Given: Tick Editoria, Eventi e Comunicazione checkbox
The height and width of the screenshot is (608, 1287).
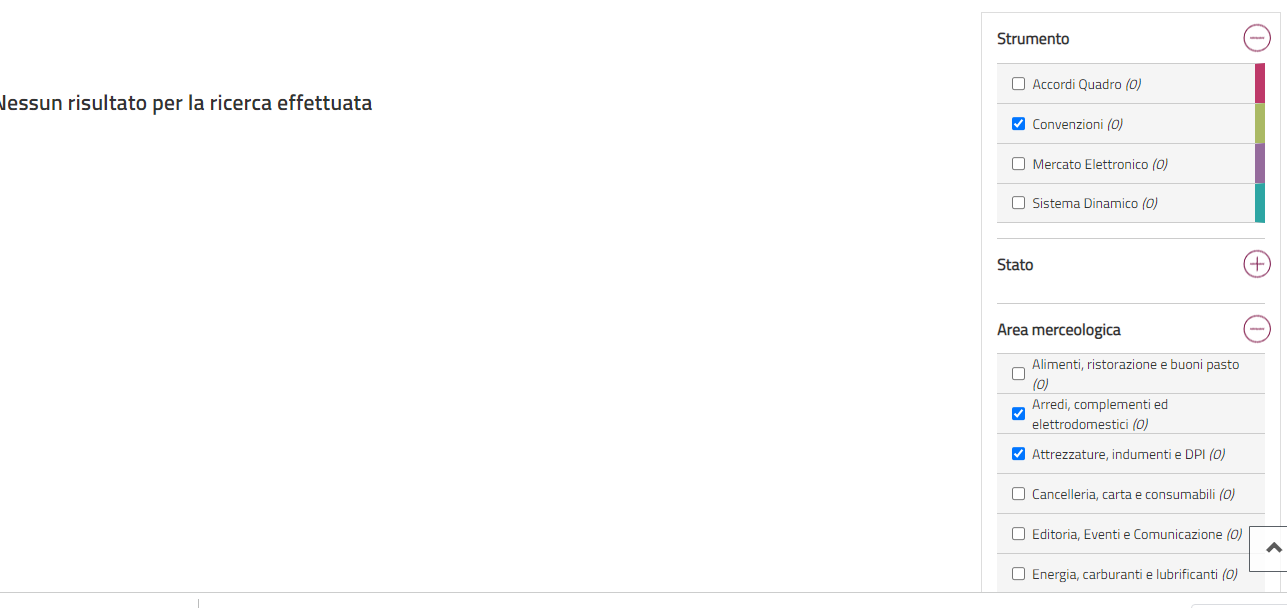Looking at the screenshot, I should 1019,534.
